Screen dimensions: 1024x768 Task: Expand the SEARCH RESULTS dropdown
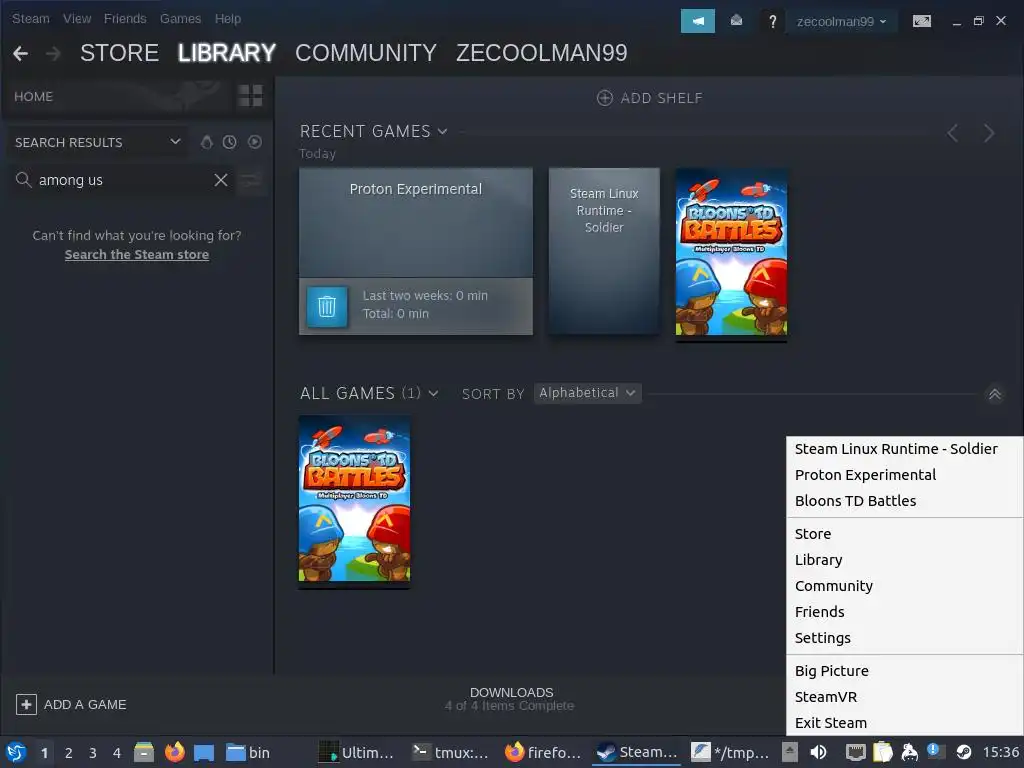tap(97, 142)
